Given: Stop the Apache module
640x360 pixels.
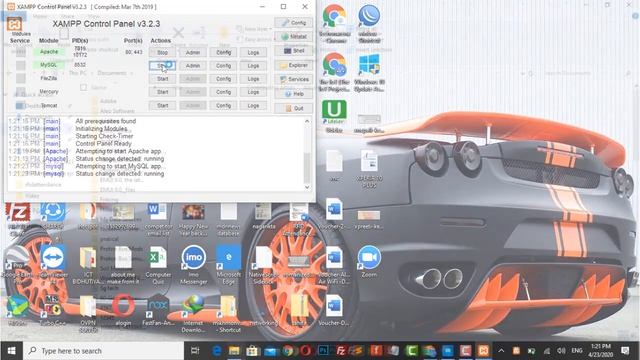Looking at the screenshot, I should tap(162, 52).
